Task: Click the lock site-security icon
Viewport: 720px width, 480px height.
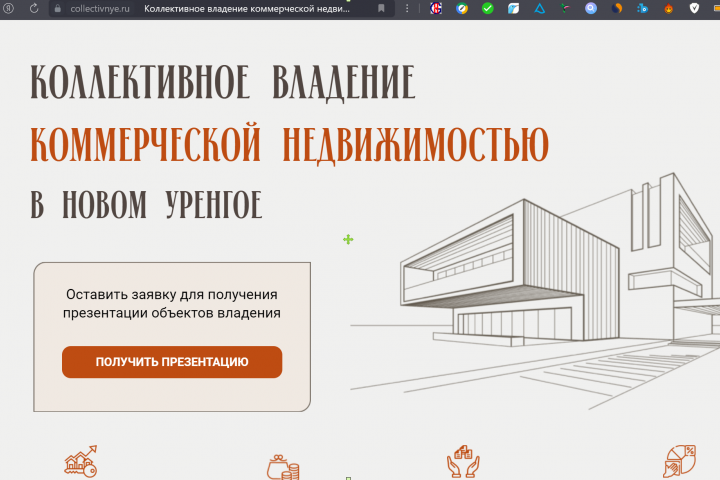Action: coord(57,8)
